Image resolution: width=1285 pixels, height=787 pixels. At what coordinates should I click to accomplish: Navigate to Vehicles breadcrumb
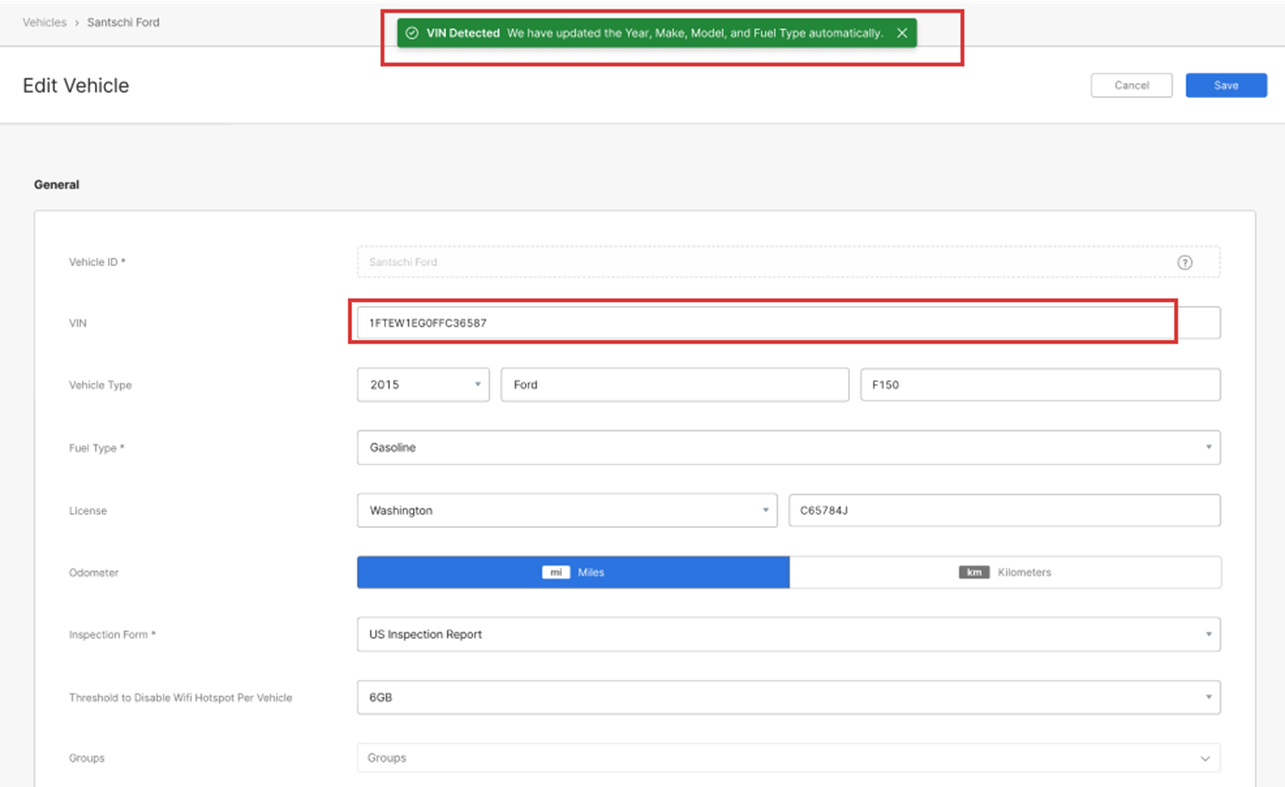point(45,22)
